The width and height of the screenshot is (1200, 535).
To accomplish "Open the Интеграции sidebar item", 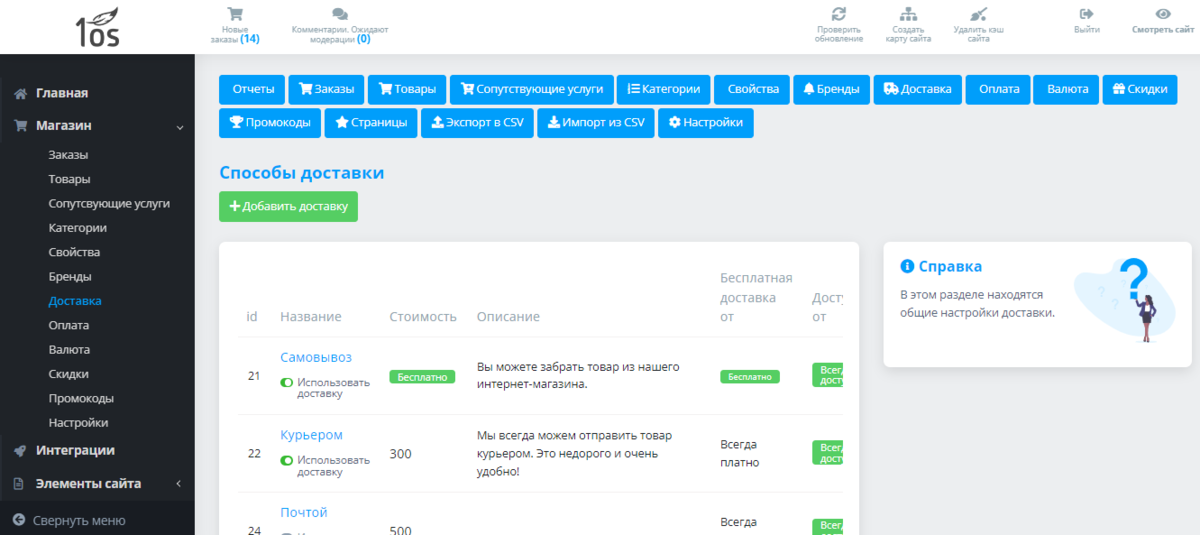I will pyautogui.click(x=75, y=450).
